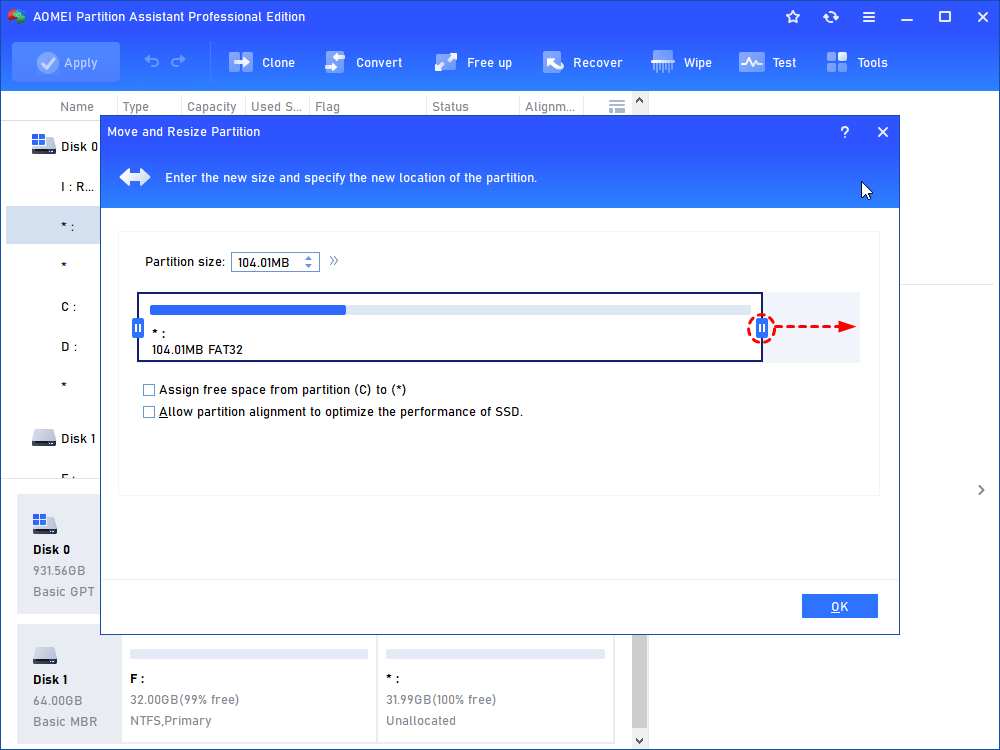
Task: Click the star favorites icon in title bar
Action: [x=793, y=17]
